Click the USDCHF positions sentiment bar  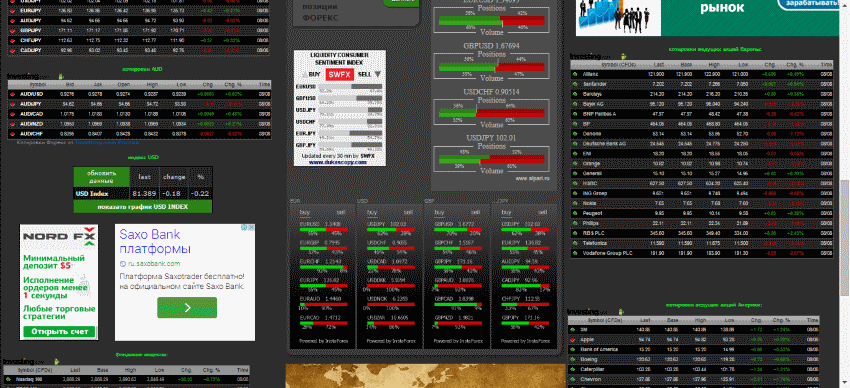(492, 113)
